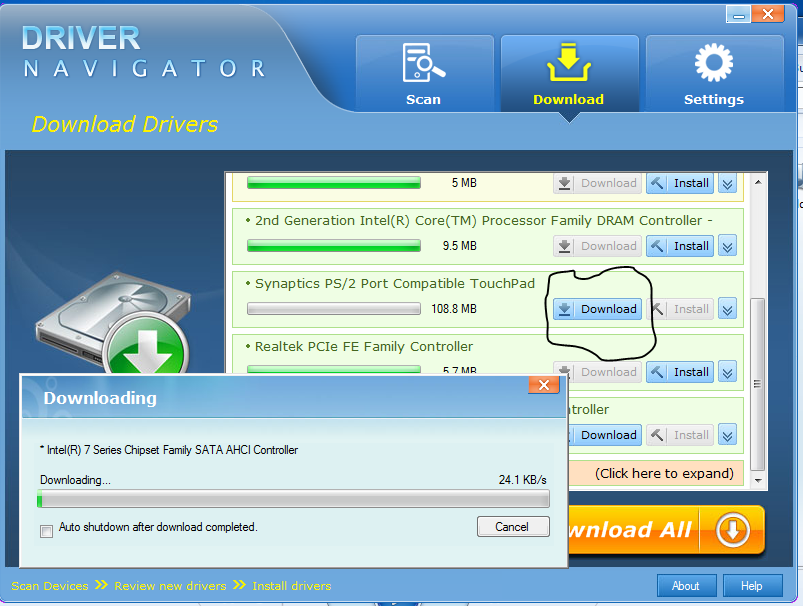Minimize the Driver Navigator window
Viewport: 803px width, 606px height.
tap(738, 14)
